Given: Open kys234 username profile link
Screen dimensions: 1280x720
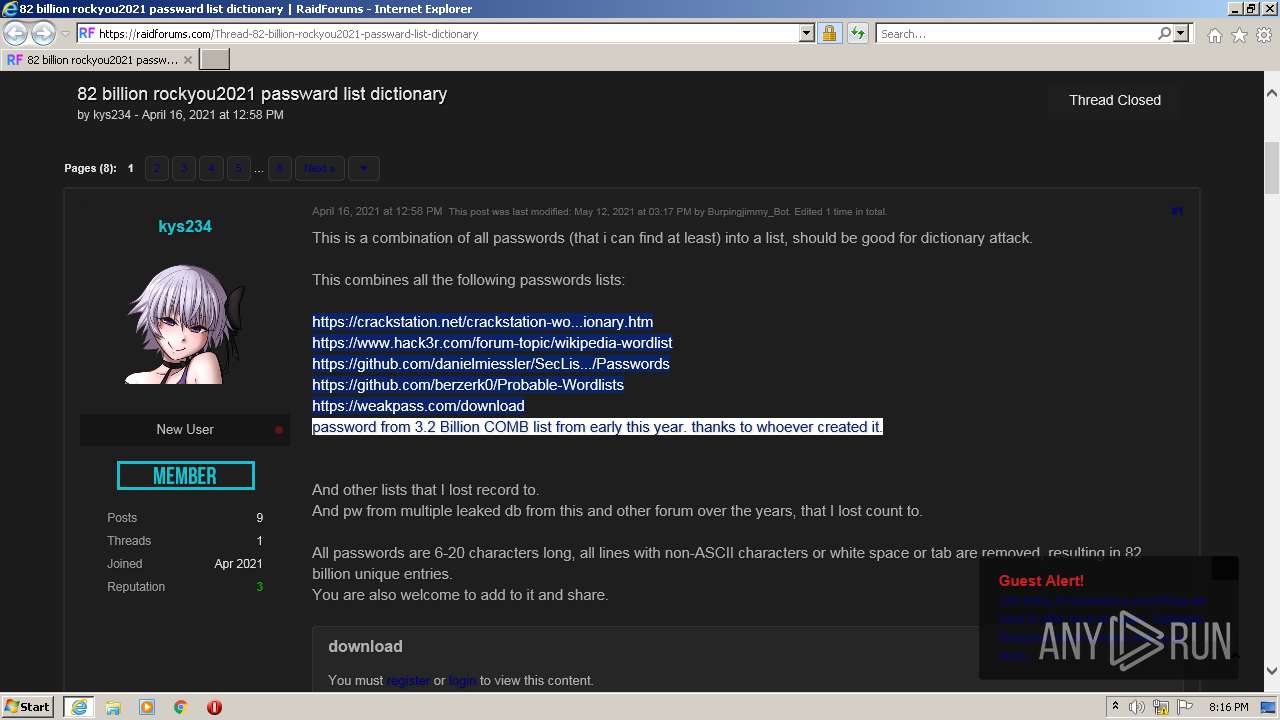Looking at the screenshot, I should tap(185, 226).
